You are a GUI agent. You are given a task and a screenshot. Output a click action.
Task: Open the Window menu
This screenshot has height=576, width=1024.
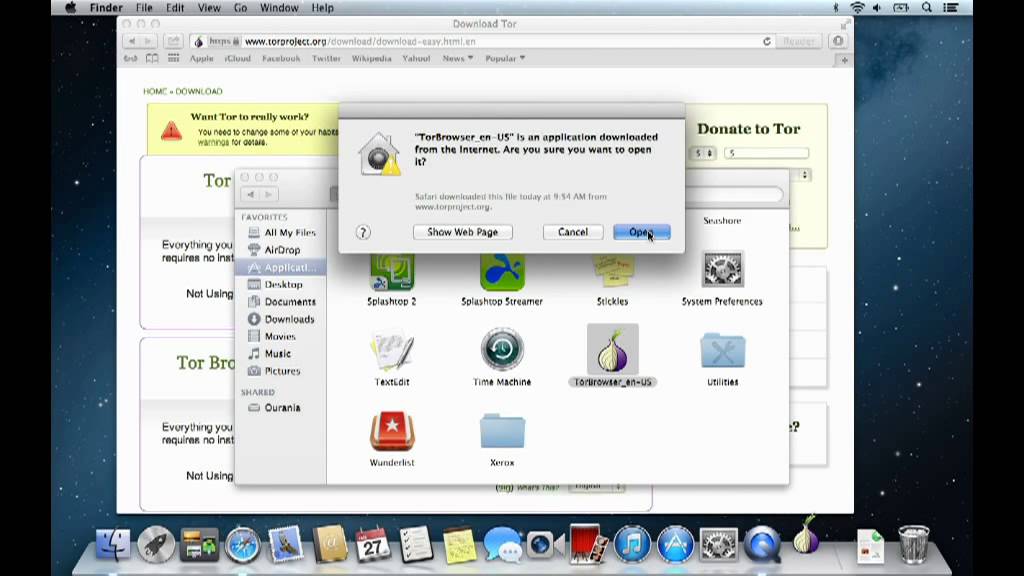click(x=279, y=8)
